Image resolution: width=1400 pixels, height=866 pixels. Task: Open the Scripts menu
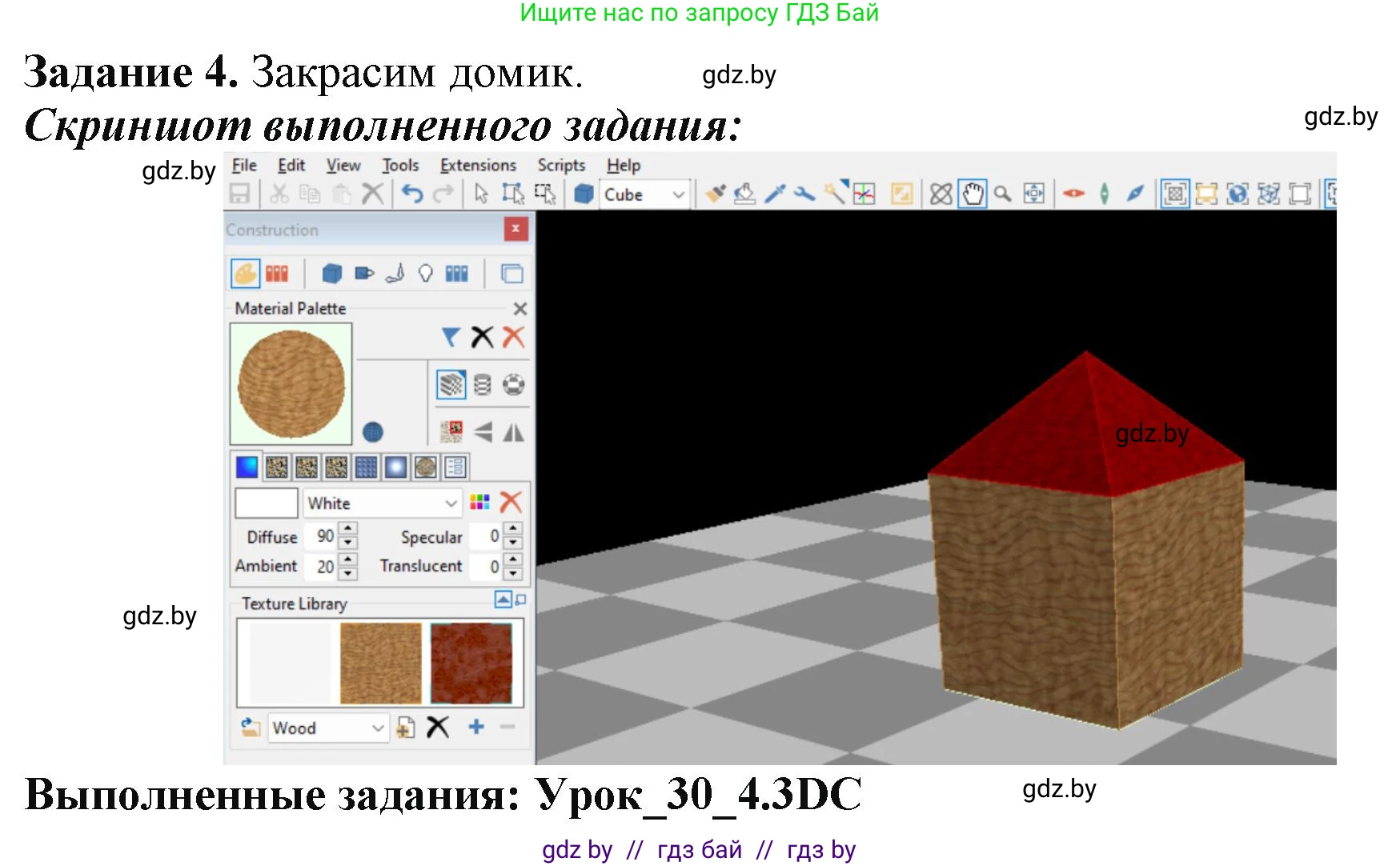[561, 166]
